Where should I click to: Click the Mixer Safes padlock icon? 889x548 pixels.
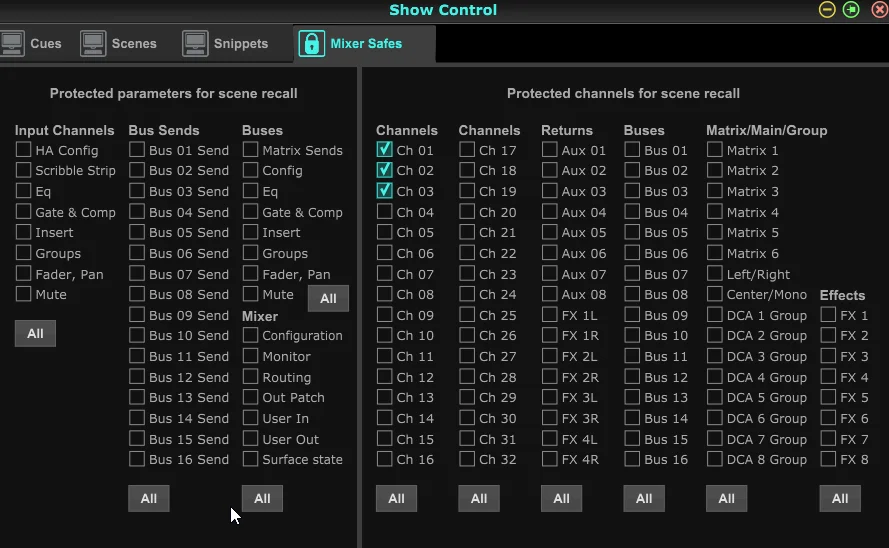point(311,44)
